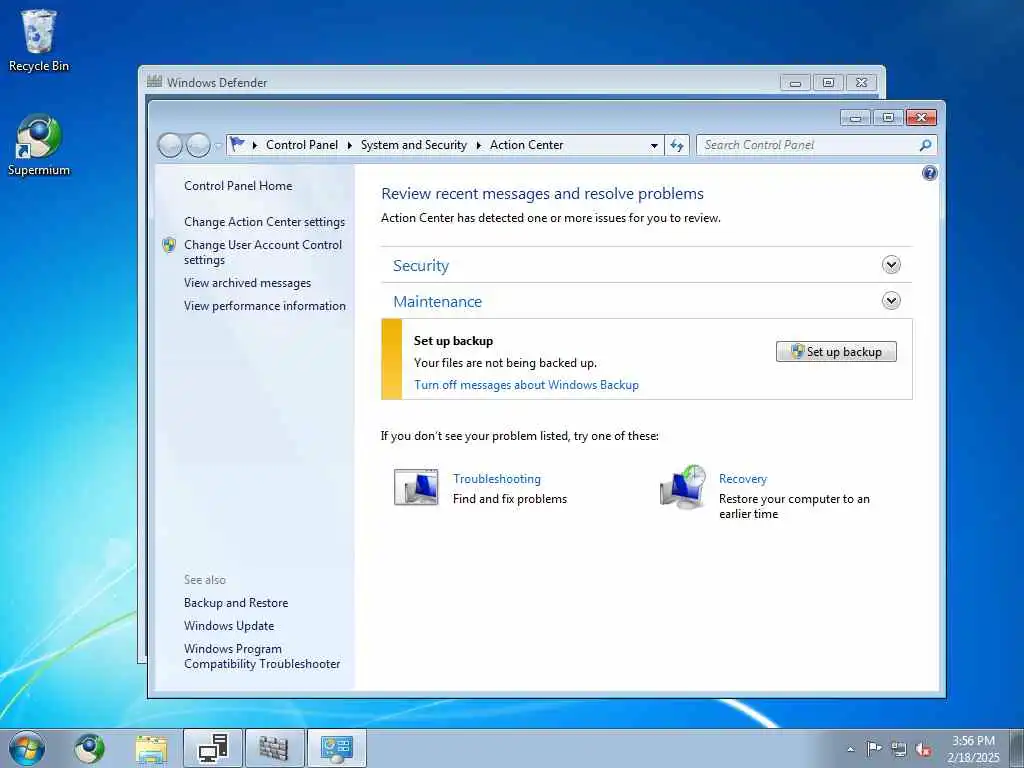Navigate to Control Panel breadcrumb
The width and height of the screenshot is (1024, 768).
coord(302,145)
